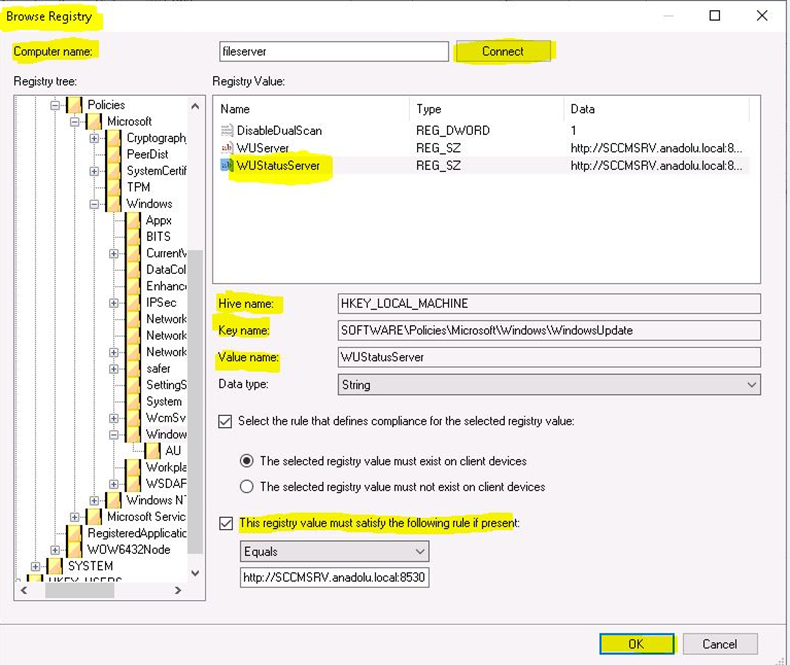Select the WUServer registry value name
This screenshot has height=665, width=790.
[x=262, y=148]
